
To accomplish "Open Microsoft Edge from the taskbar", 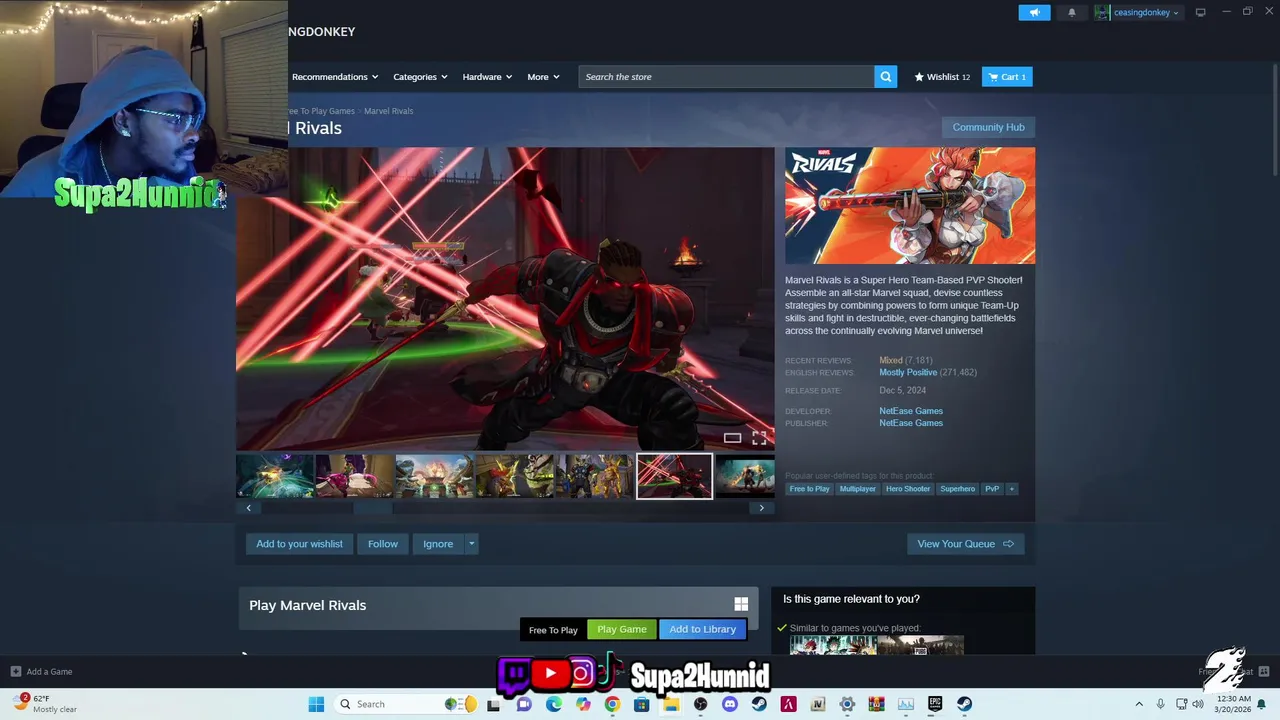I will 553,704.
